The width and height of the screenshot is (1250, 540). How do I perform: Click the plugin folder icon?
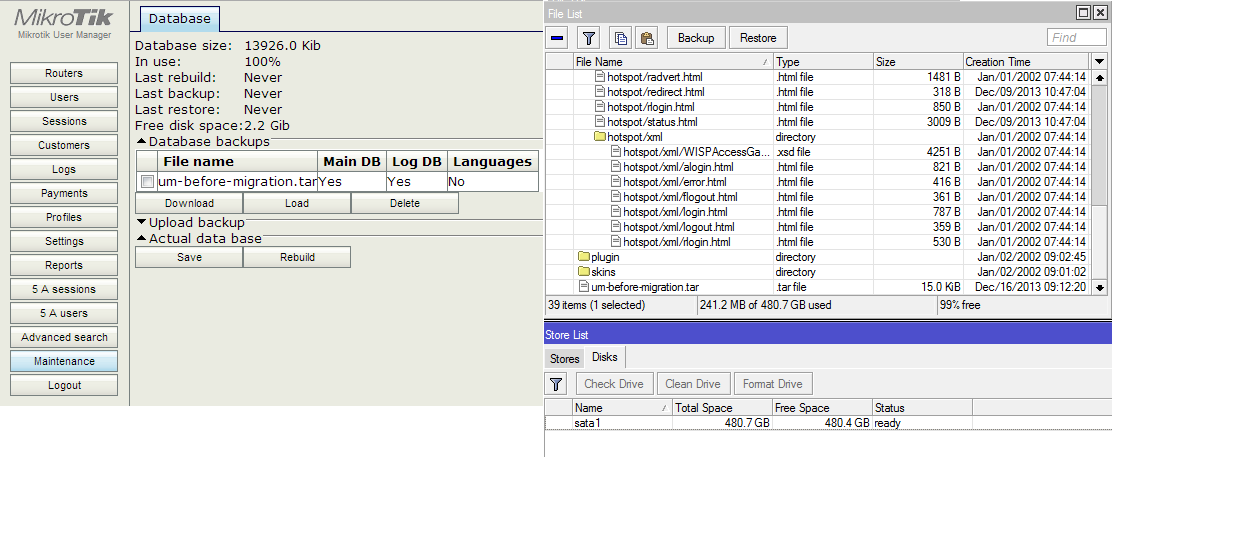coord(584,257)
